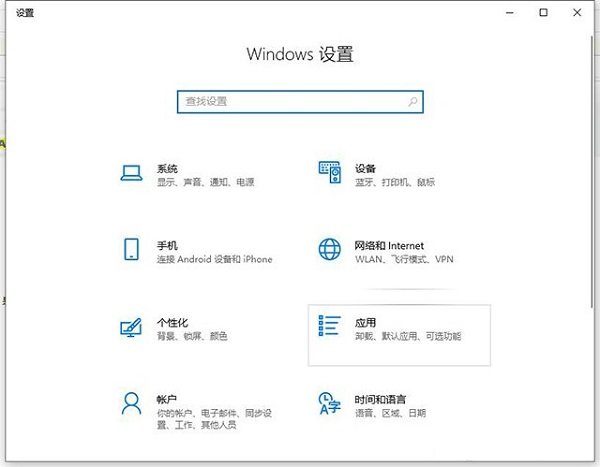This screenshot has height=467, width=600.
Task: Go to 网络和 Internet settings label
Action: click(x=389, y=245)
